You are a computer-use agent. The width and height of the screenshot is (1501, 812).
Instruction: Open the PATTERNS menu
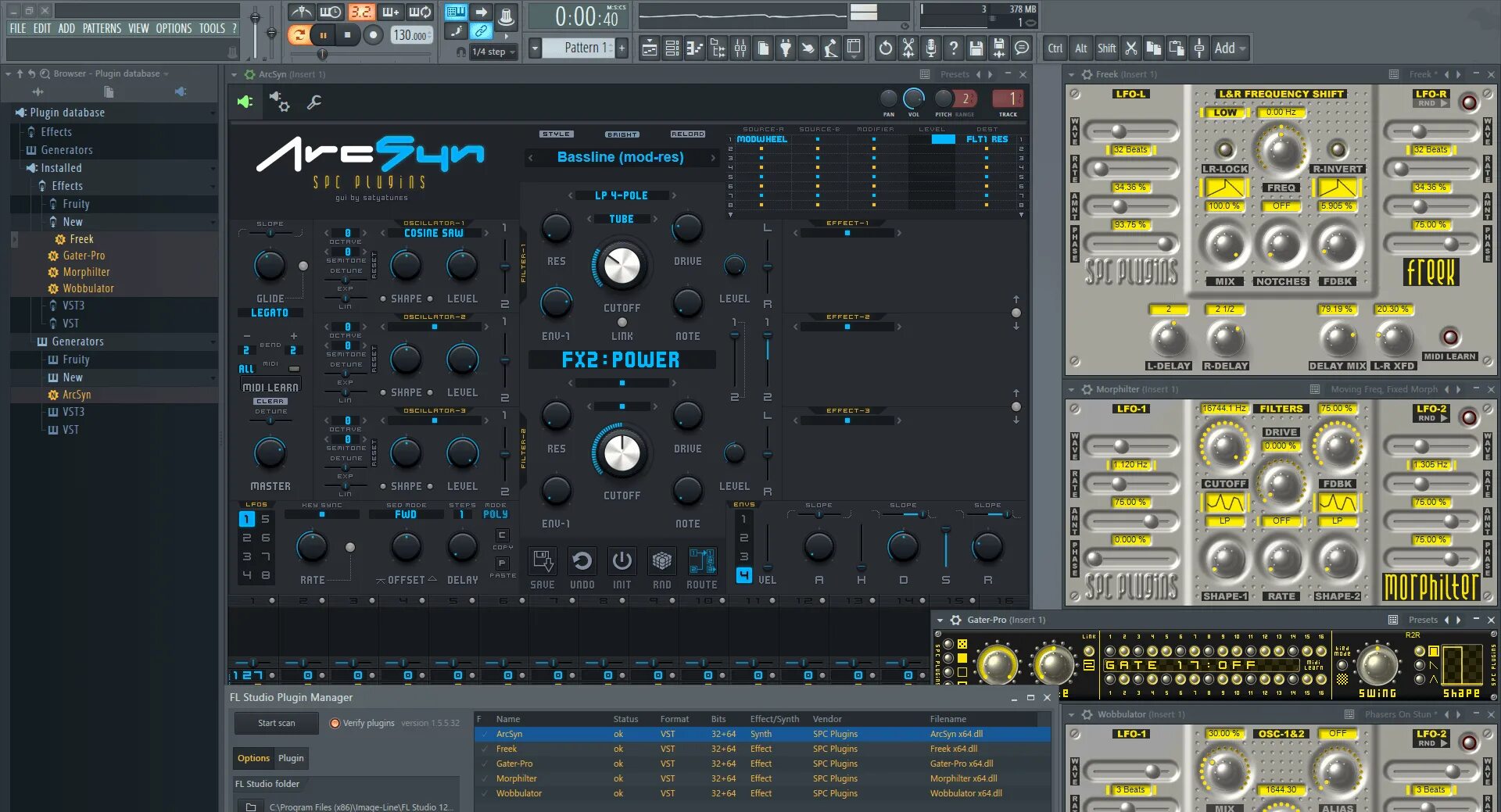pos(102,28)
